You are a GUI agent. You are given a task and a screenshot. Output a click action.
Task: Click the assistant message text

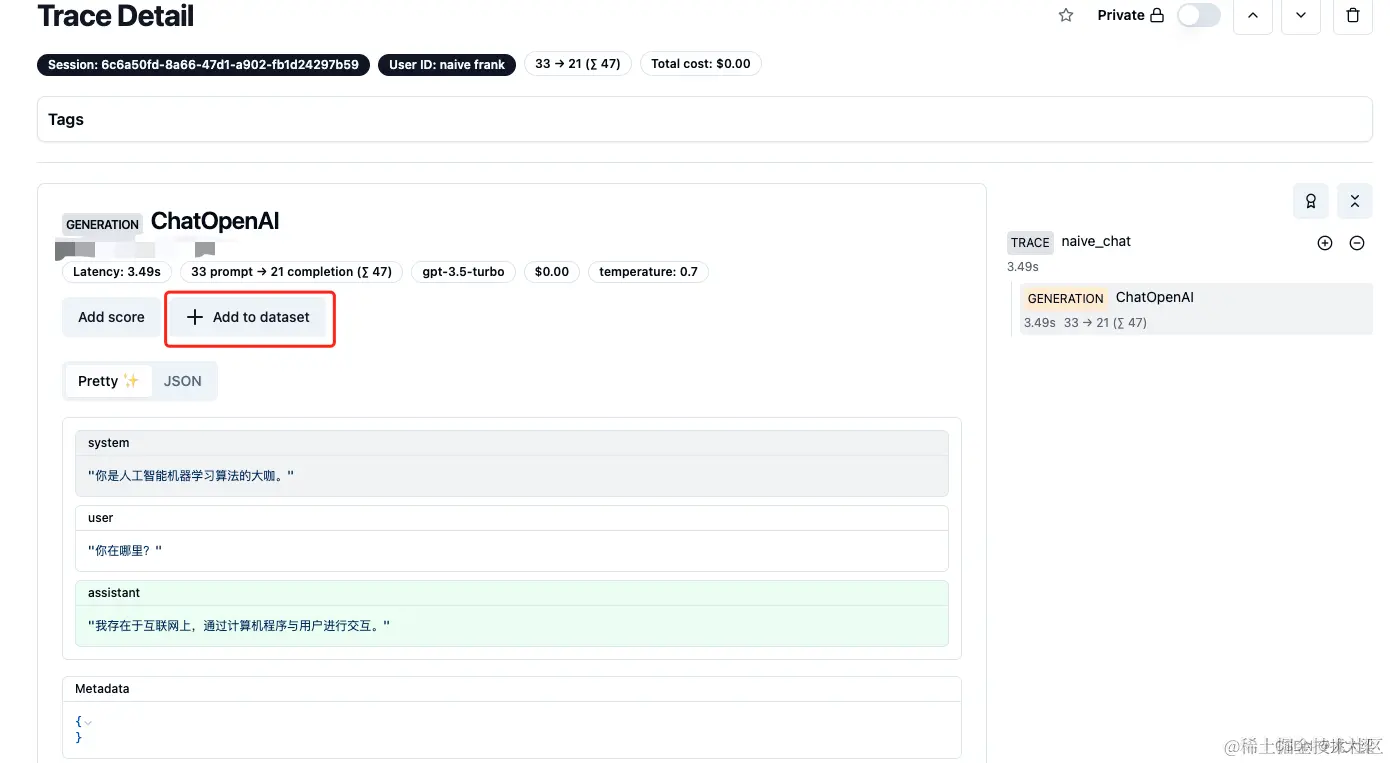click(x=239, y=626)
